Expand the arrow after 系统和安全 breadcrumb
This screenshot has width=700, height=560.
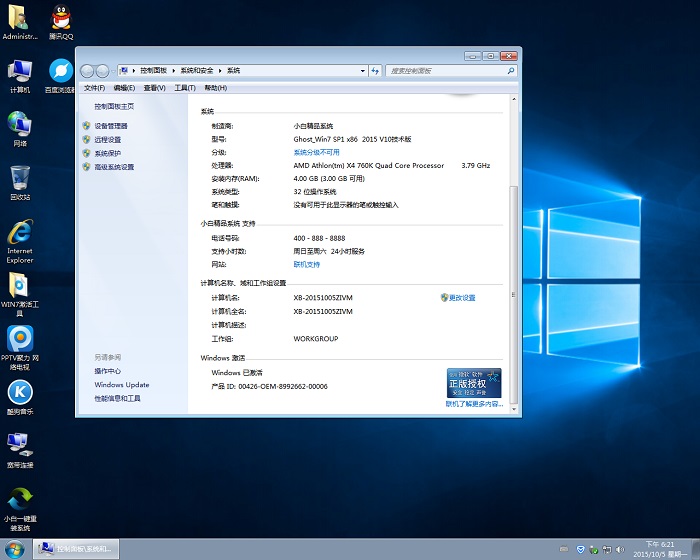point(220,71)
